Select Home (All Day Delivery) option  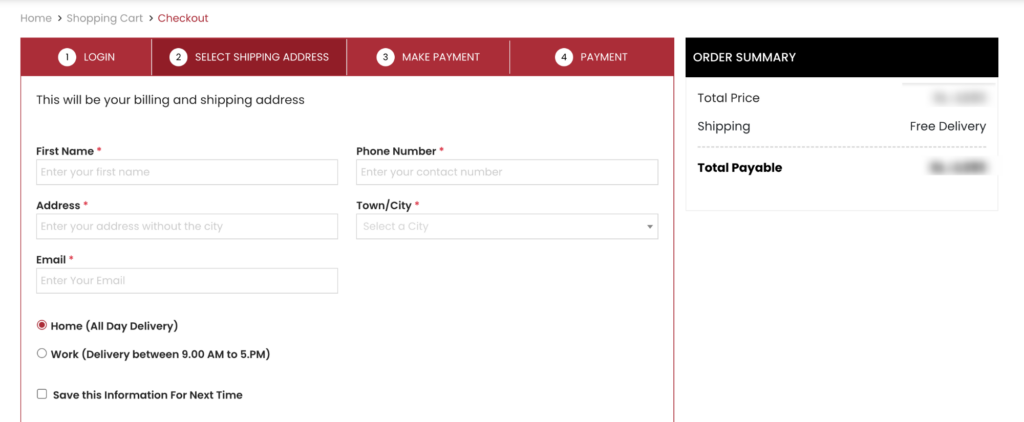coord(42,325)
